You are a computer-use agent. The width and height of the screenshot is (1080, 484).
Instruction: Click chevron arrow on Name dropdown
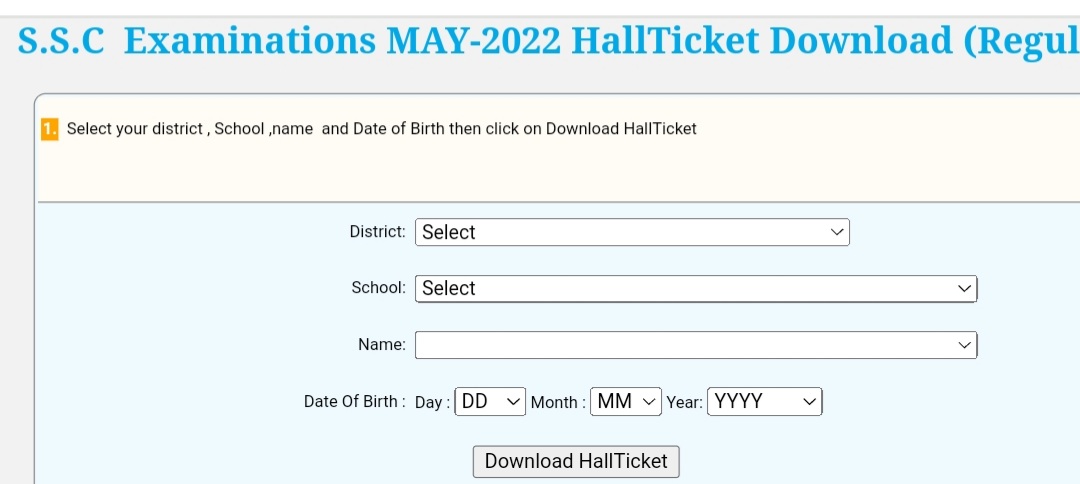(964, 345)
